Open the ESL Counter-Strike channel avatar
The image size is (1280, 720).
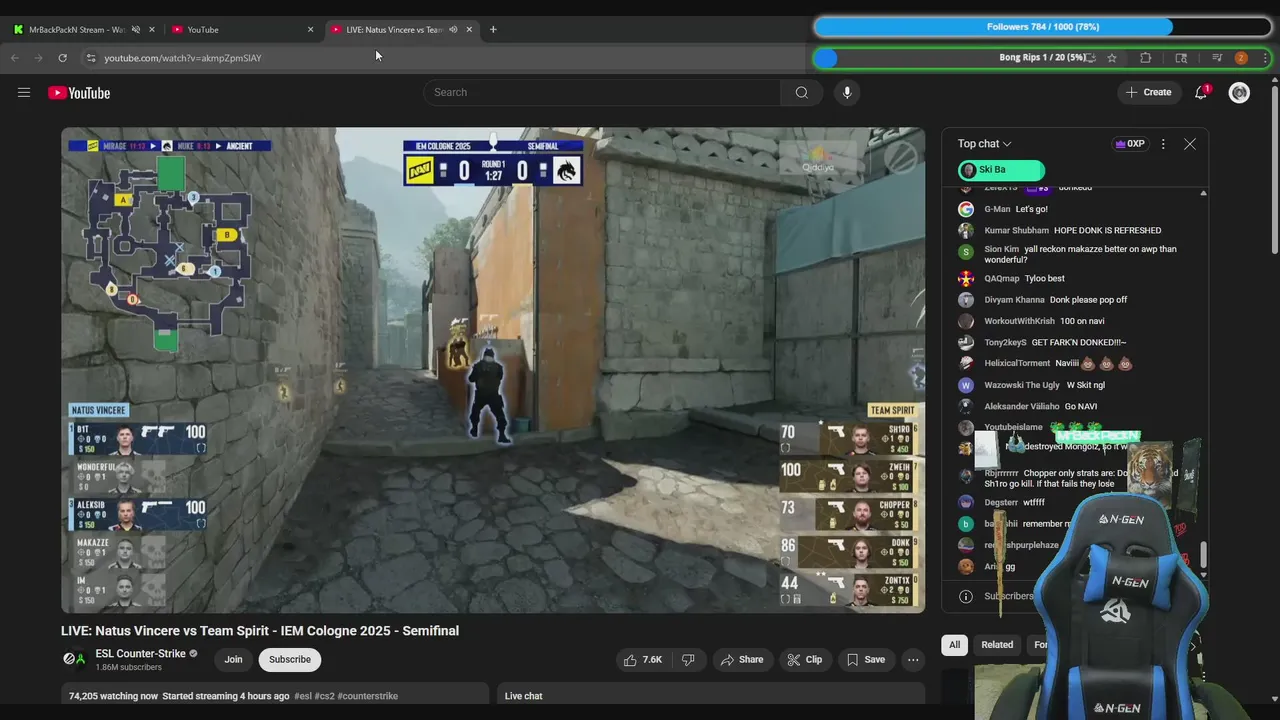point(74,659)
